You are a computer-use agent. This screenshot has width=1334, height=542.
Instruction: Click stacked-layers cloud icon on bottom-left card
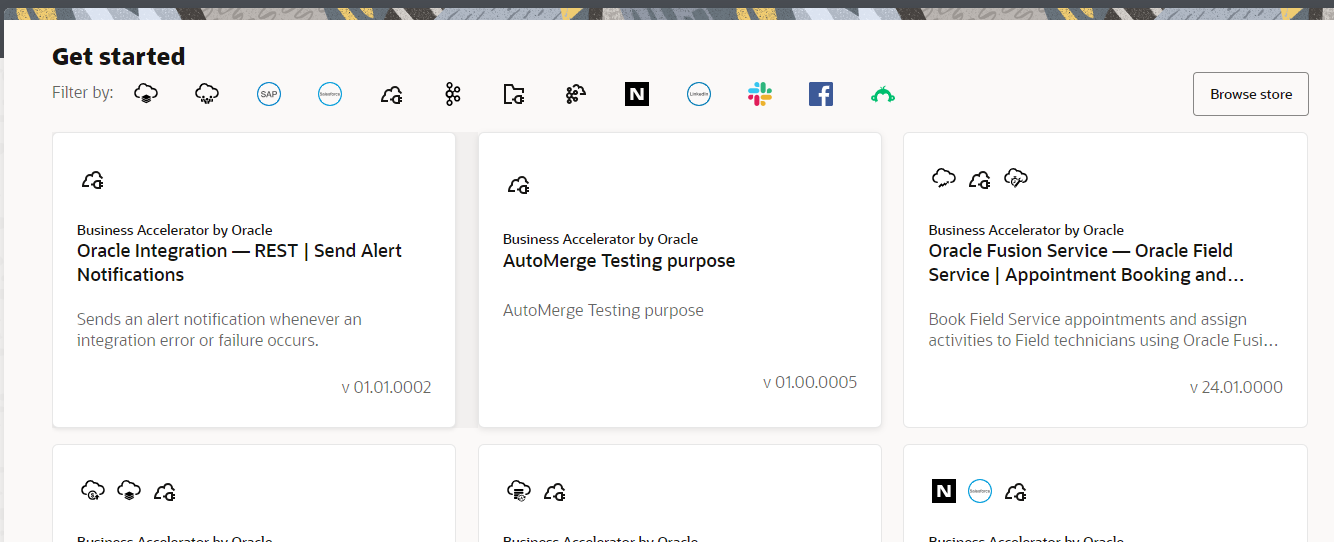pyautogui.click(x=129, y=491)
